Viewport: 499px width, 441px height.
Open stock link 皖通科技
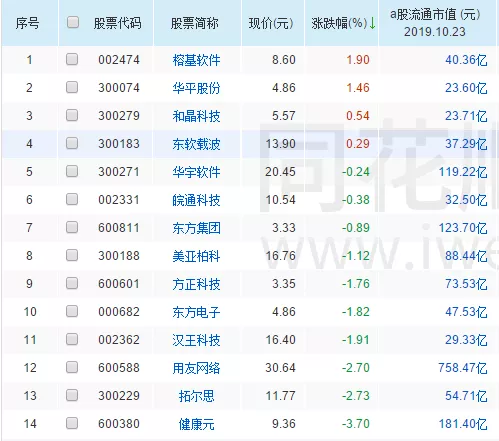pyautogui.click(x=196, y=200)
